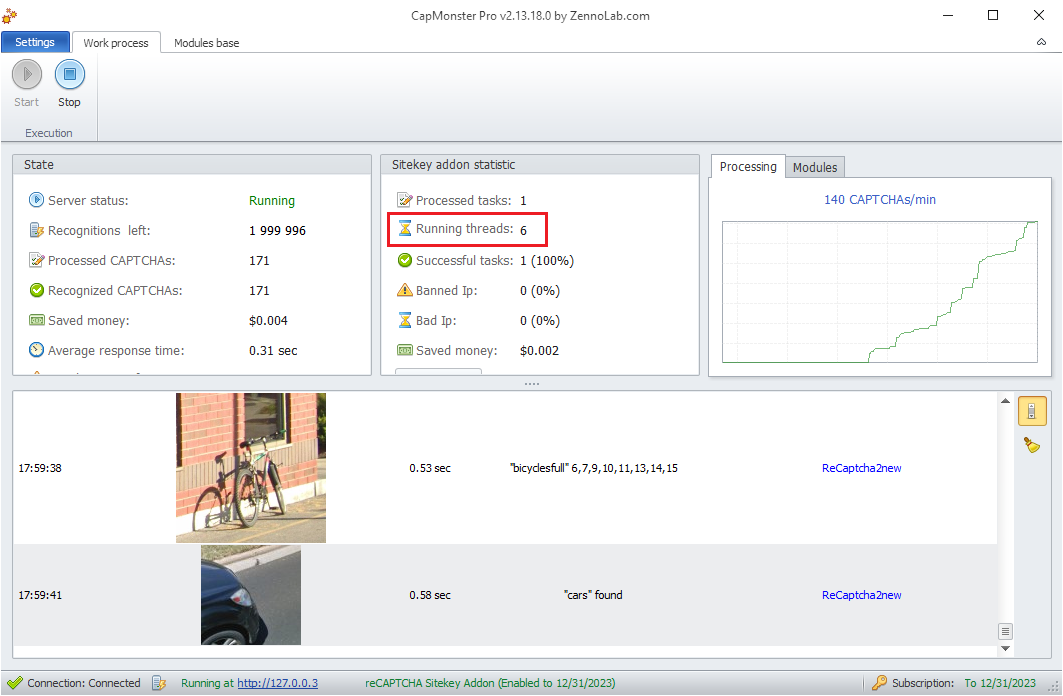Click the subscription key icon in status bar

[879, 683]
